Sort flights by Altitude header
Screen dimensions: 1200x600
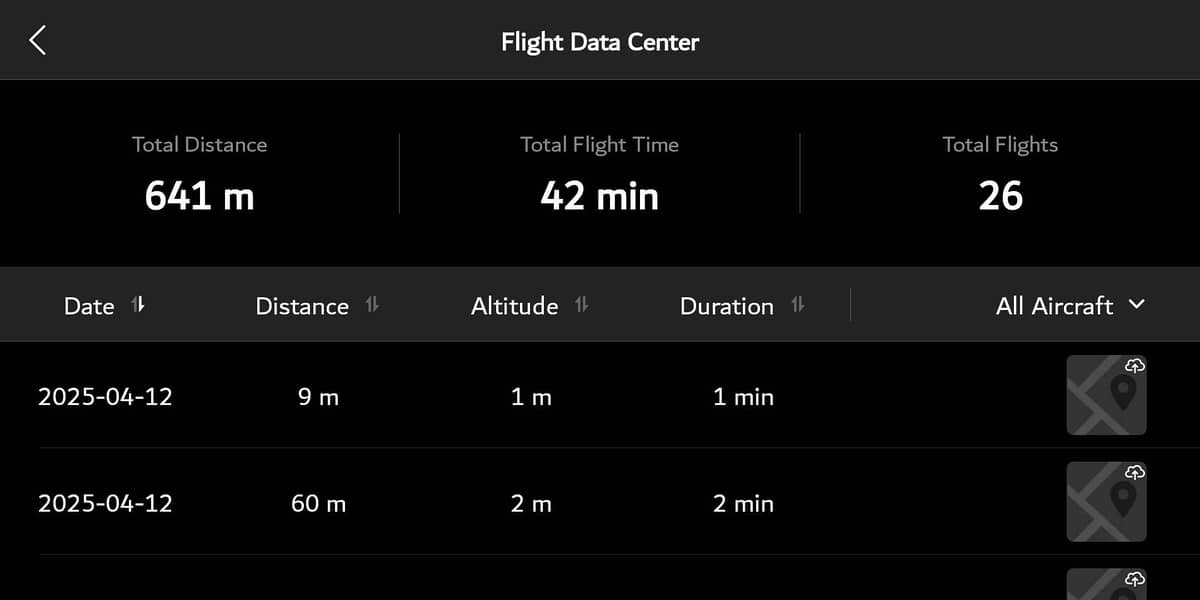pyautogui.click(x=514, y=306)
